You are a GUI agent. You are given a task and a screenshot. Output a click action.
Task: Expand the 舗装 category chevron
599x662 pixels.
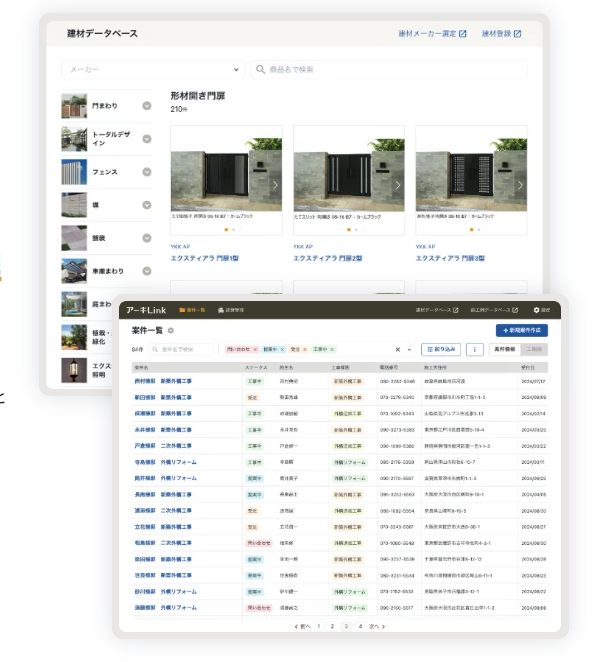[146, 238]
